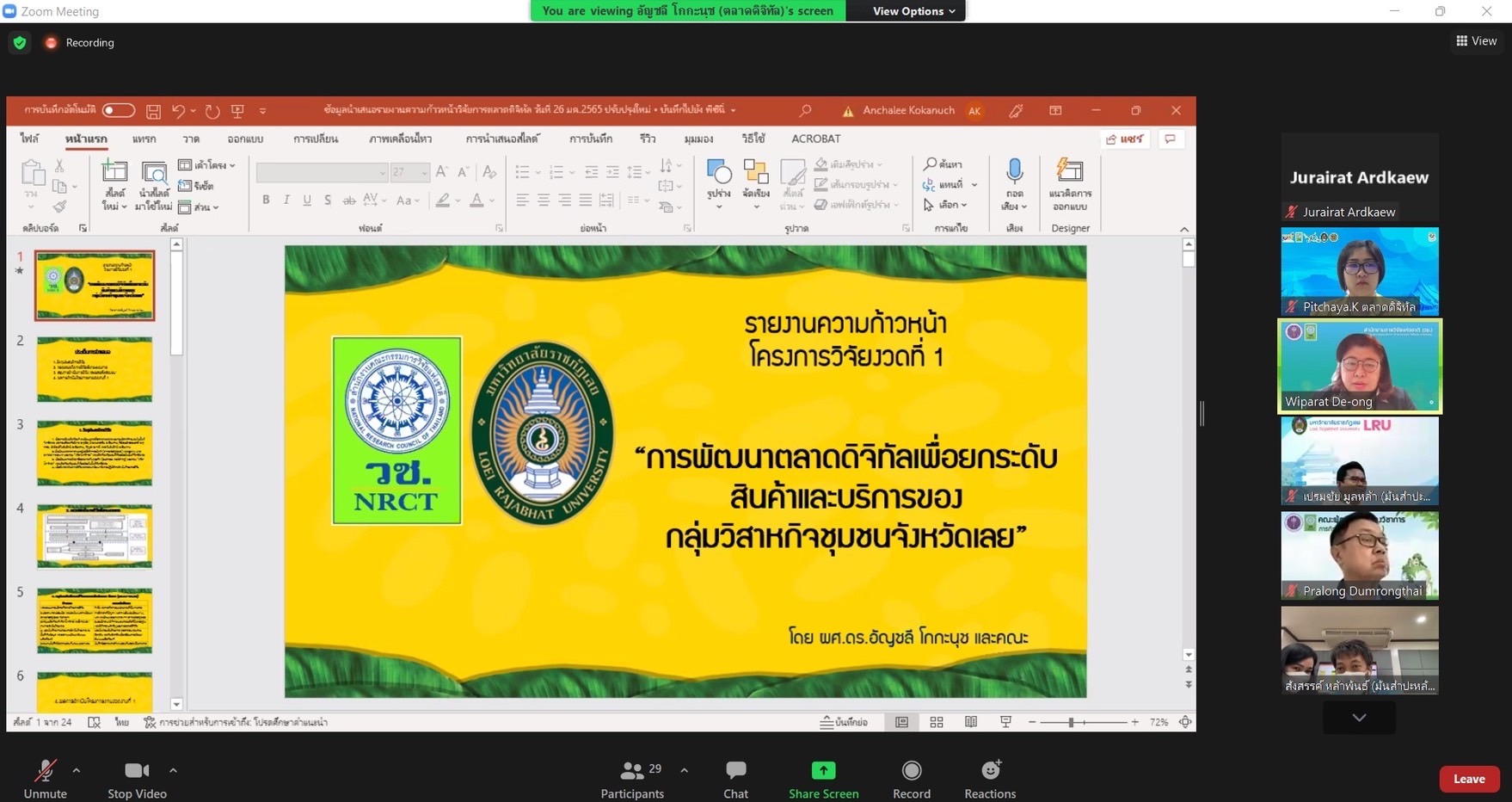
Task: Switch to Slide Sorter view icon
Action: click(937, 722)
